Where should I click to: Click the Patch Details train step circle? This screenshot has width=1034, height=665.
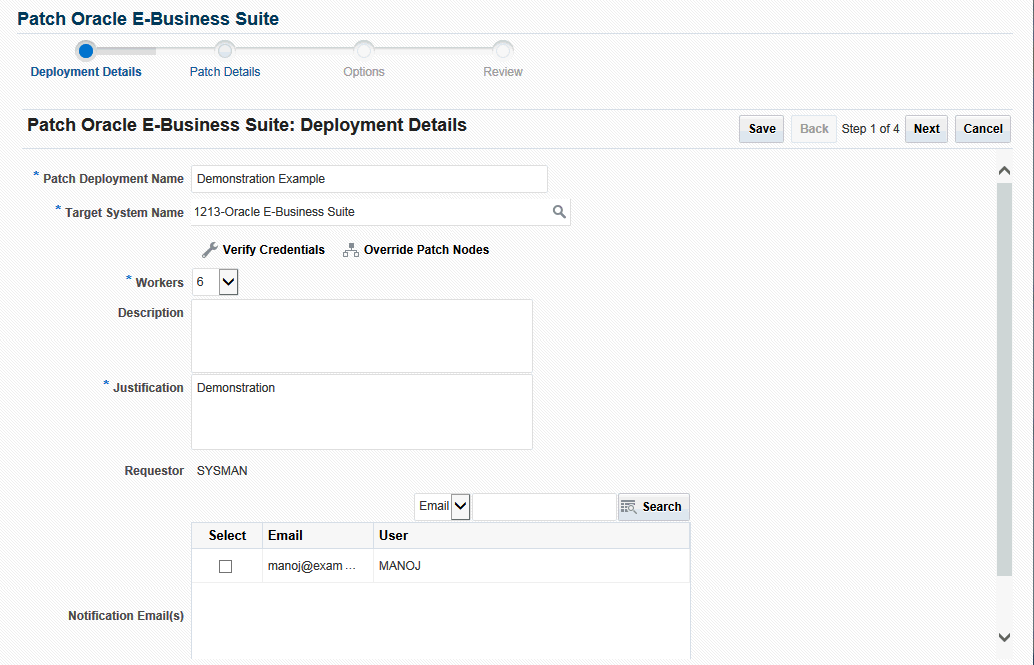tap(225, 50)
